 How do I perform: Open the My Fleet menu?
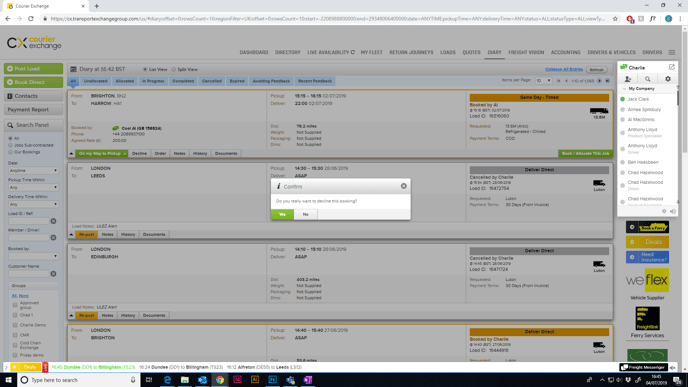tap(372, 52)
